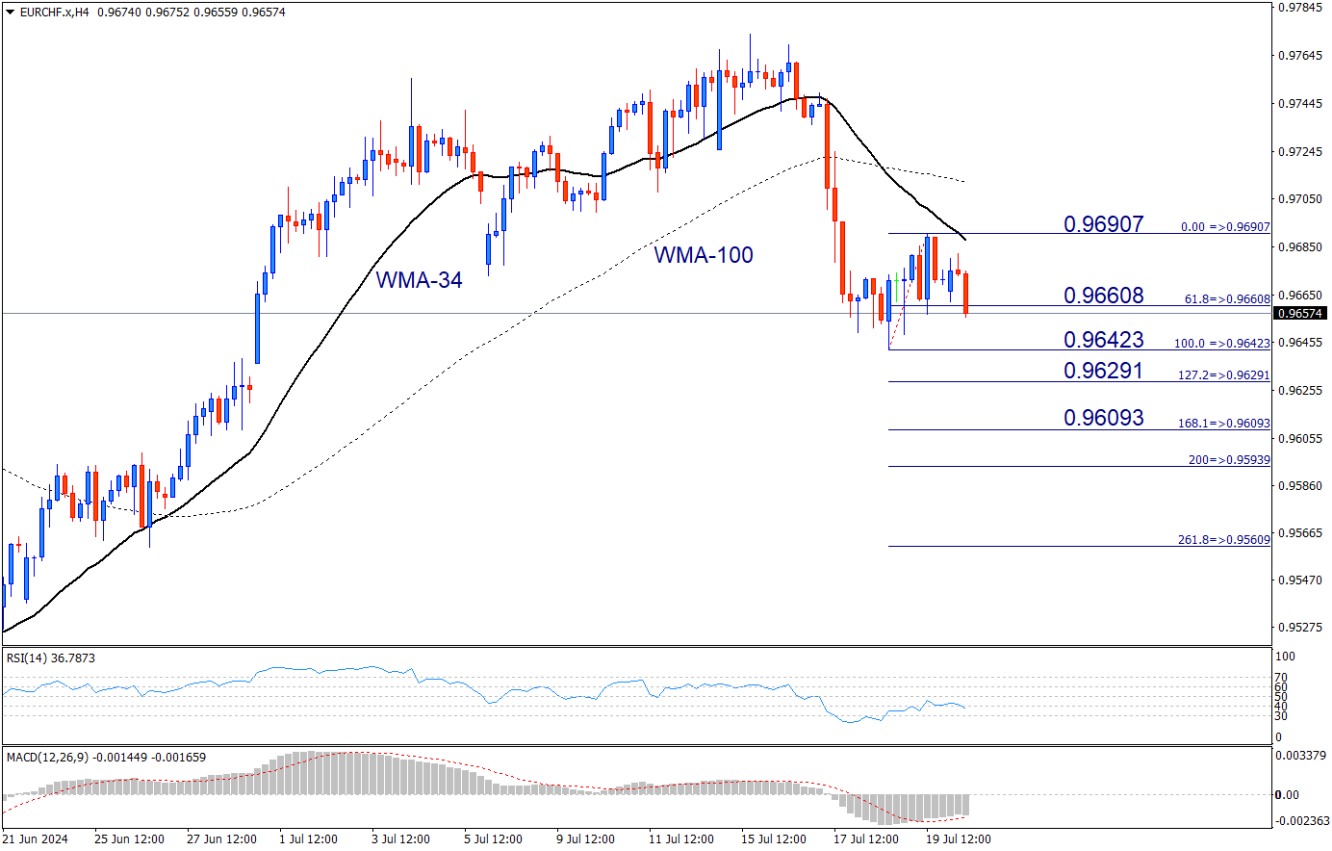
Task: Click the 0.95665 price axis label
Action: (x=1303, y=533)
